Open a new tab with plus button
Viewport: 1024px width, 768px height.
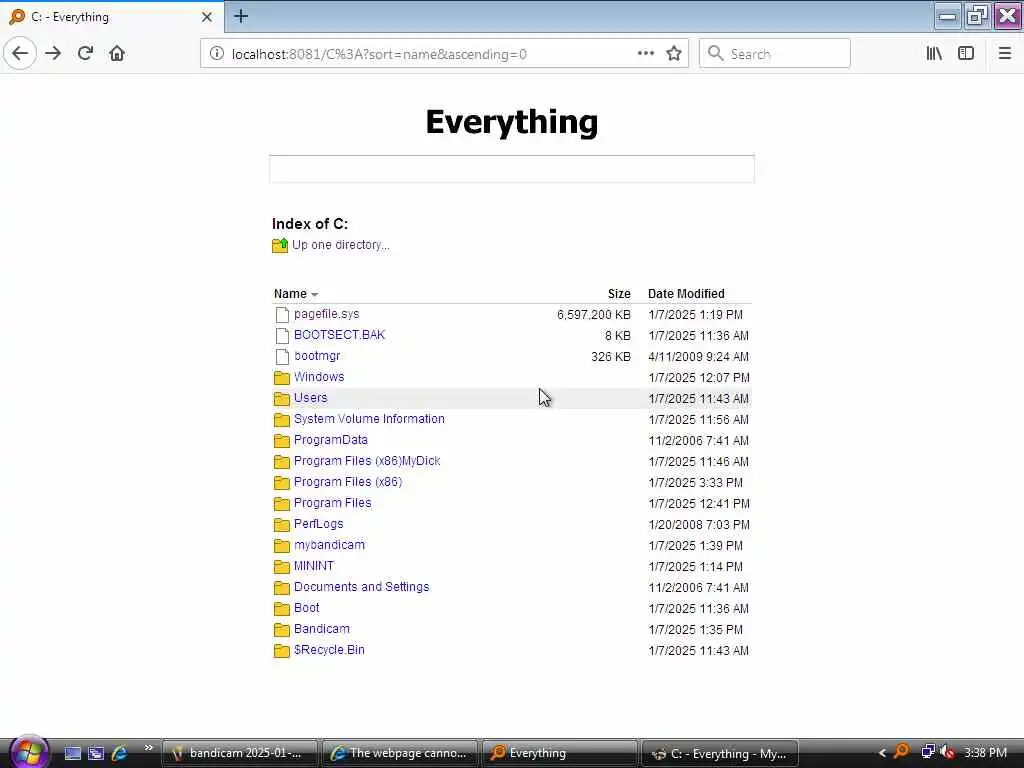pos(241,16)
